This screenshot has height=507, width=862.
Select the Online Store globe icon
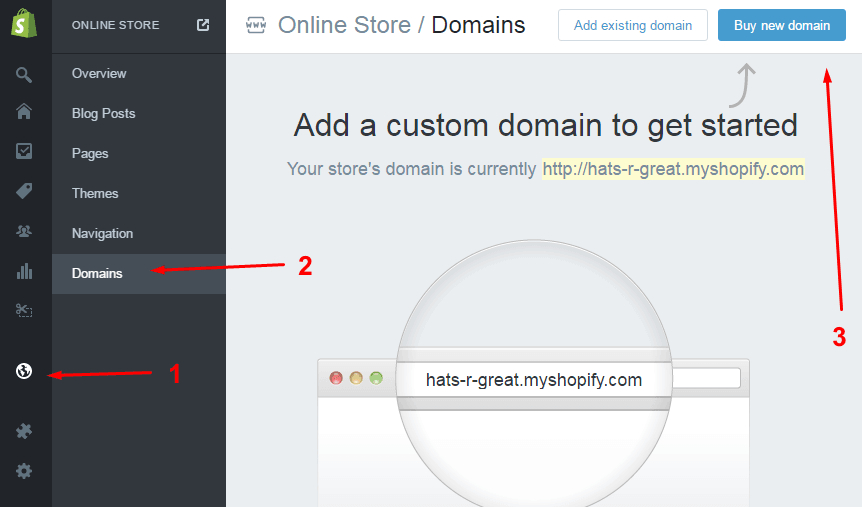24,371
